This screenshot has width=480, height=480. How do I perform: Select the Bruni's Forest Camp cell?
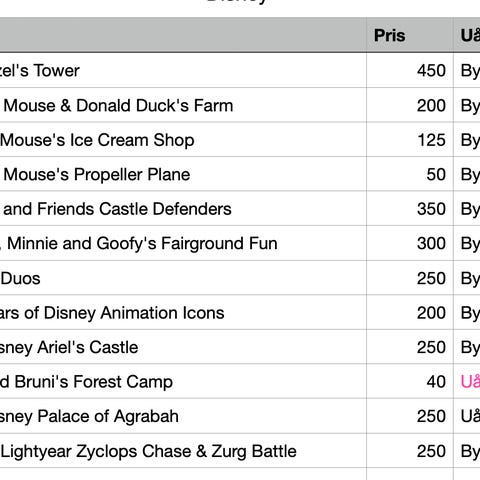(x=183, y=381)
